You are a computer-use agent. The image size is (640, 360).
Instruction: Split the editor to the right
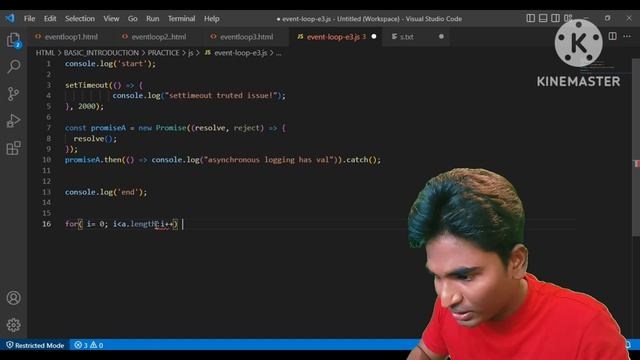(612, 36)
